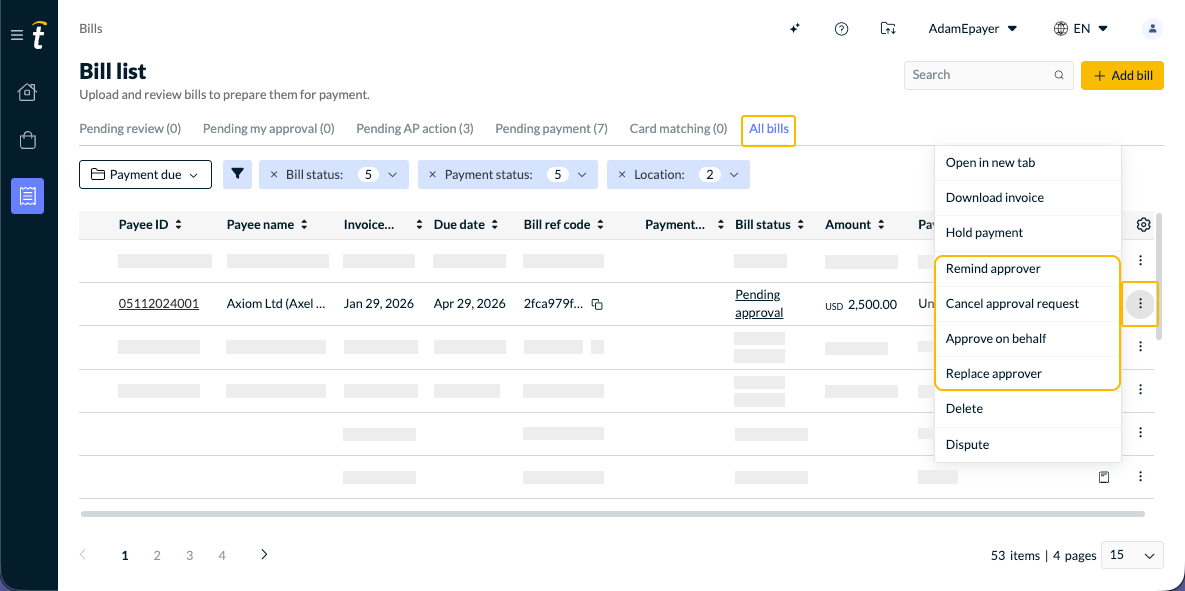The height and width of the screenshot is (591, 1185).
Task: Switch to Pending review tab
Action: click(130, 128)
